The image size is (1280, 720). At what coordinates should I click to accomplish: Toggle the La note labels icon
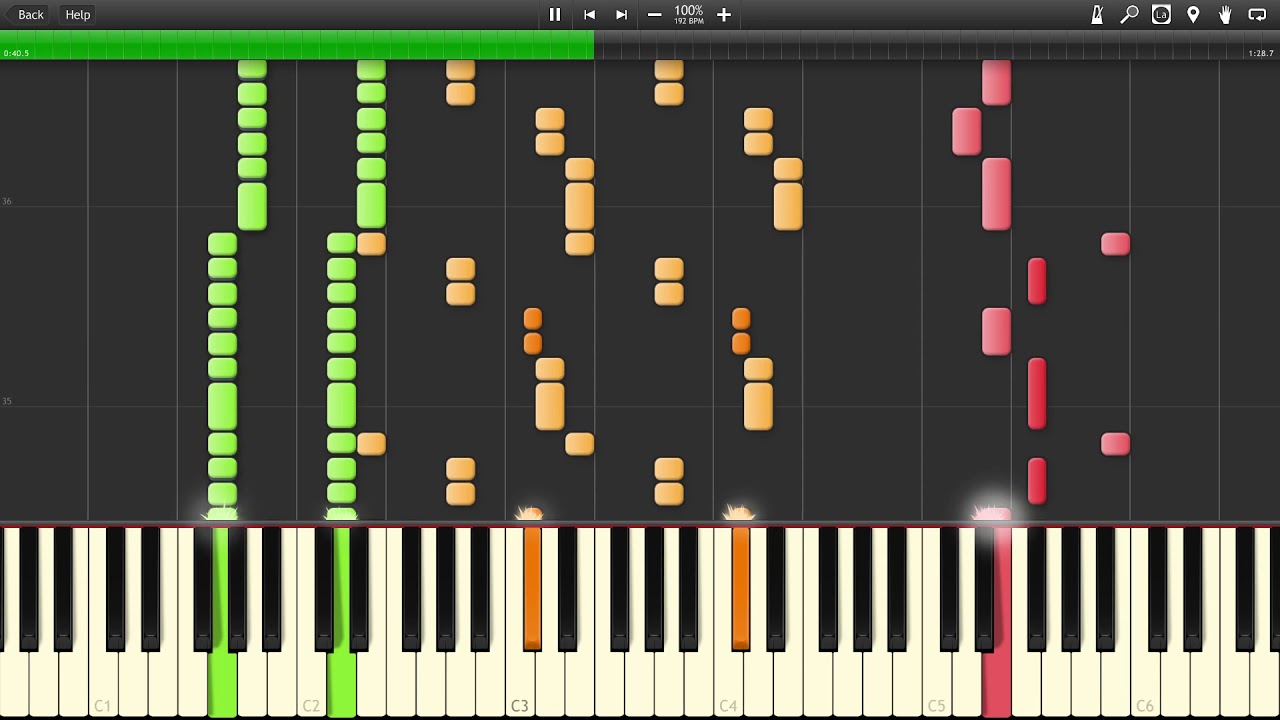coord(1161,14)
